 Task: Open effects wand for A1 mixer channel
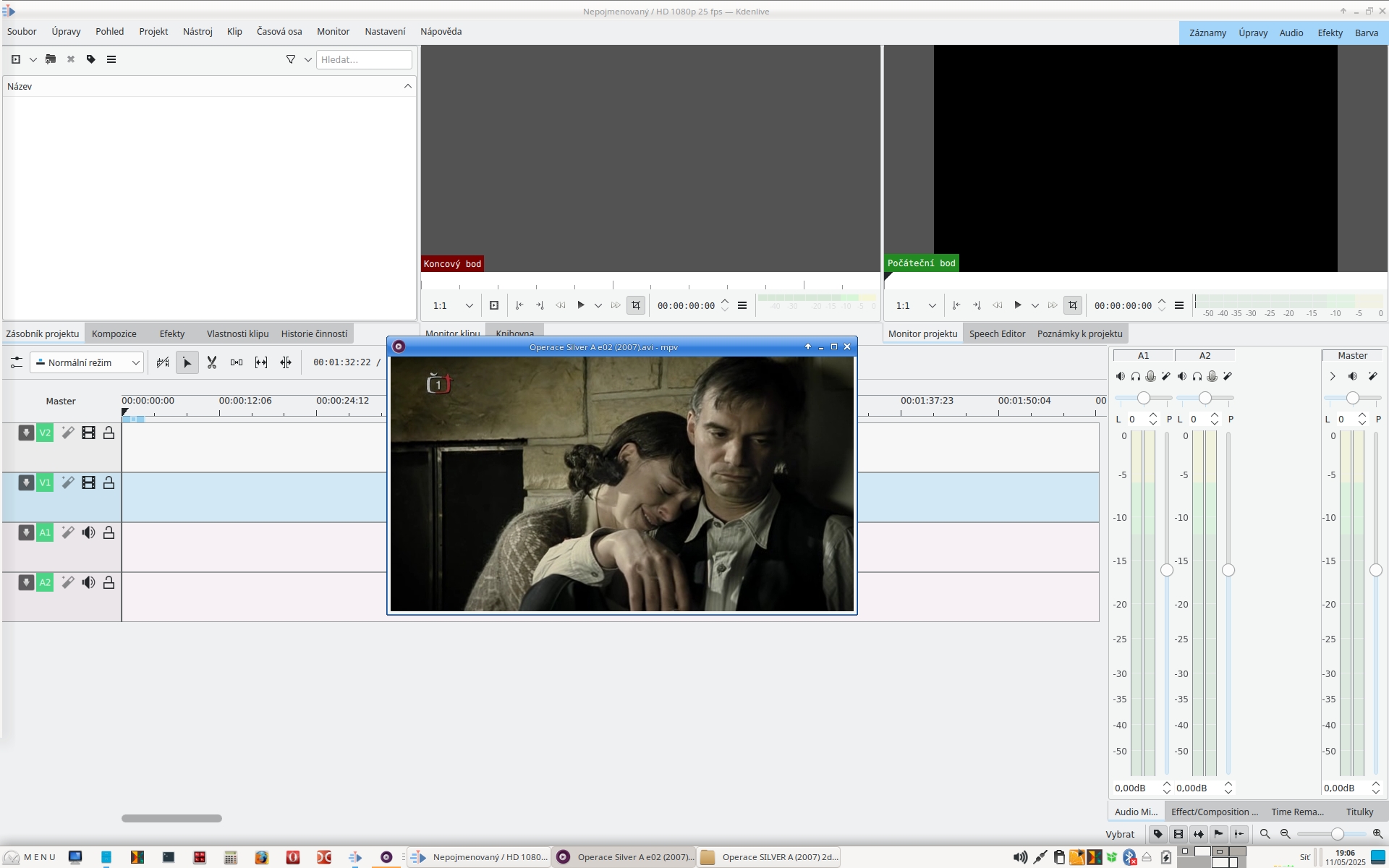1166,376
